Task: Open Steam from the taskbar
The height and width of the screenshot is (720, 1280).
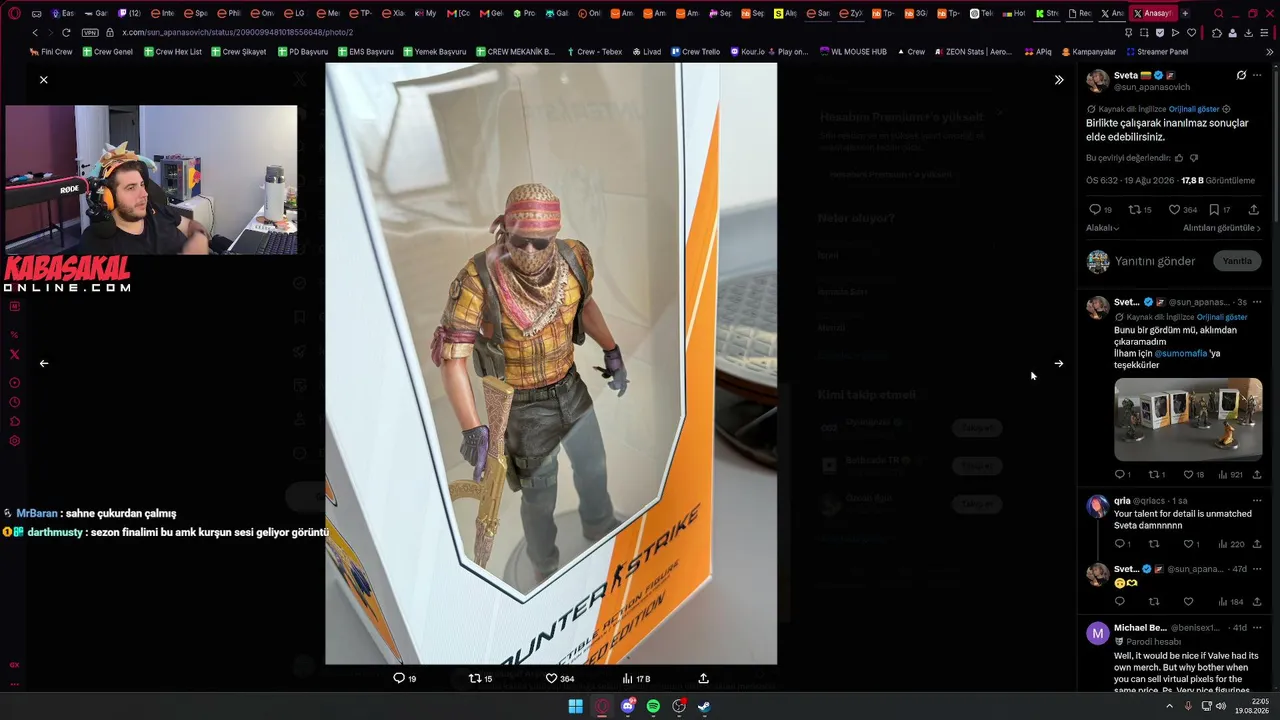Action: coord(704,706)
